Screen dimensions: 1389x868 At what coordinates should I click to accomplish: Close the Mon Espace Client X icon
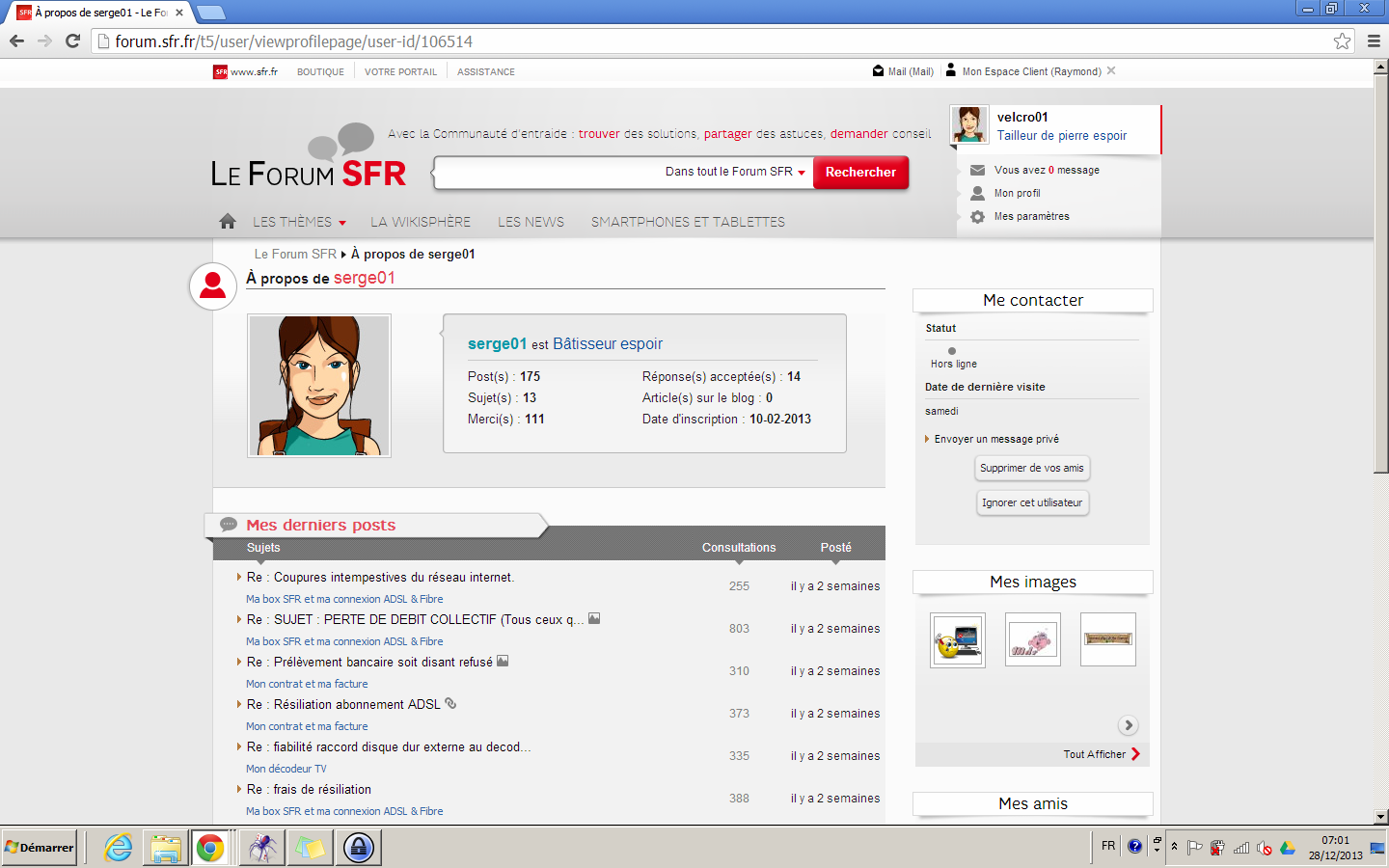tap(1111, 71)
